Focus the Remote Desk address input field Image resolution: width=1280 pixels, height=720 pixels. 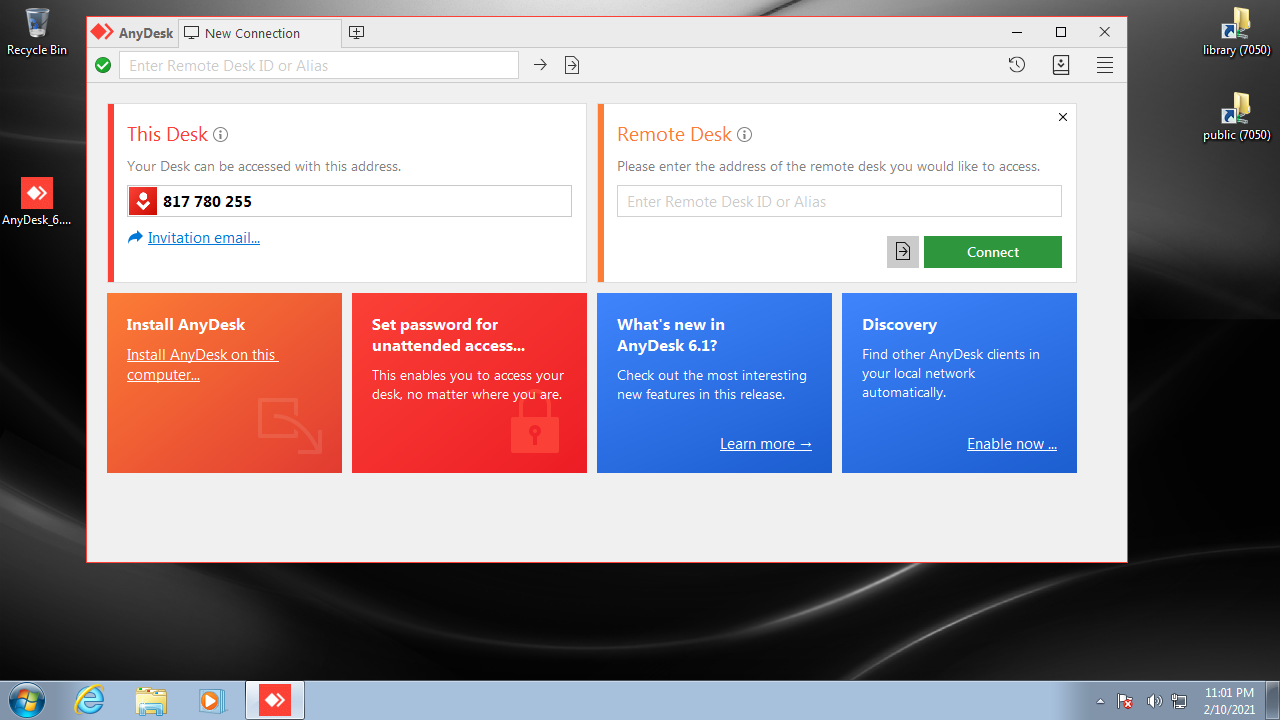(x=838, y=201)
